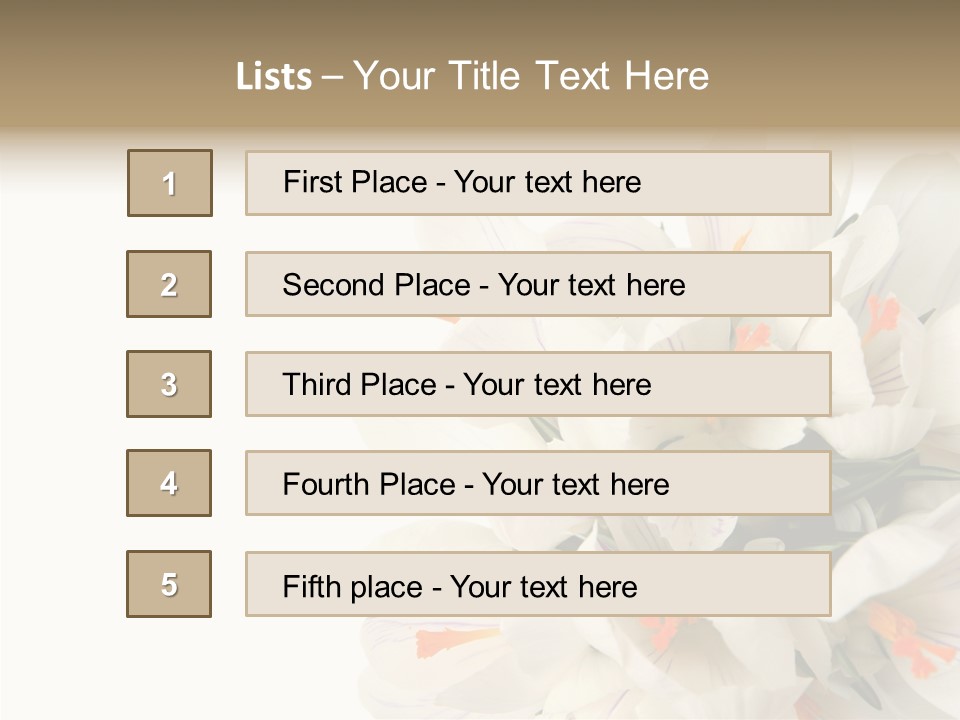960x720 pixels.
Task: Click the number 5 box
Action: coord(169,584)
